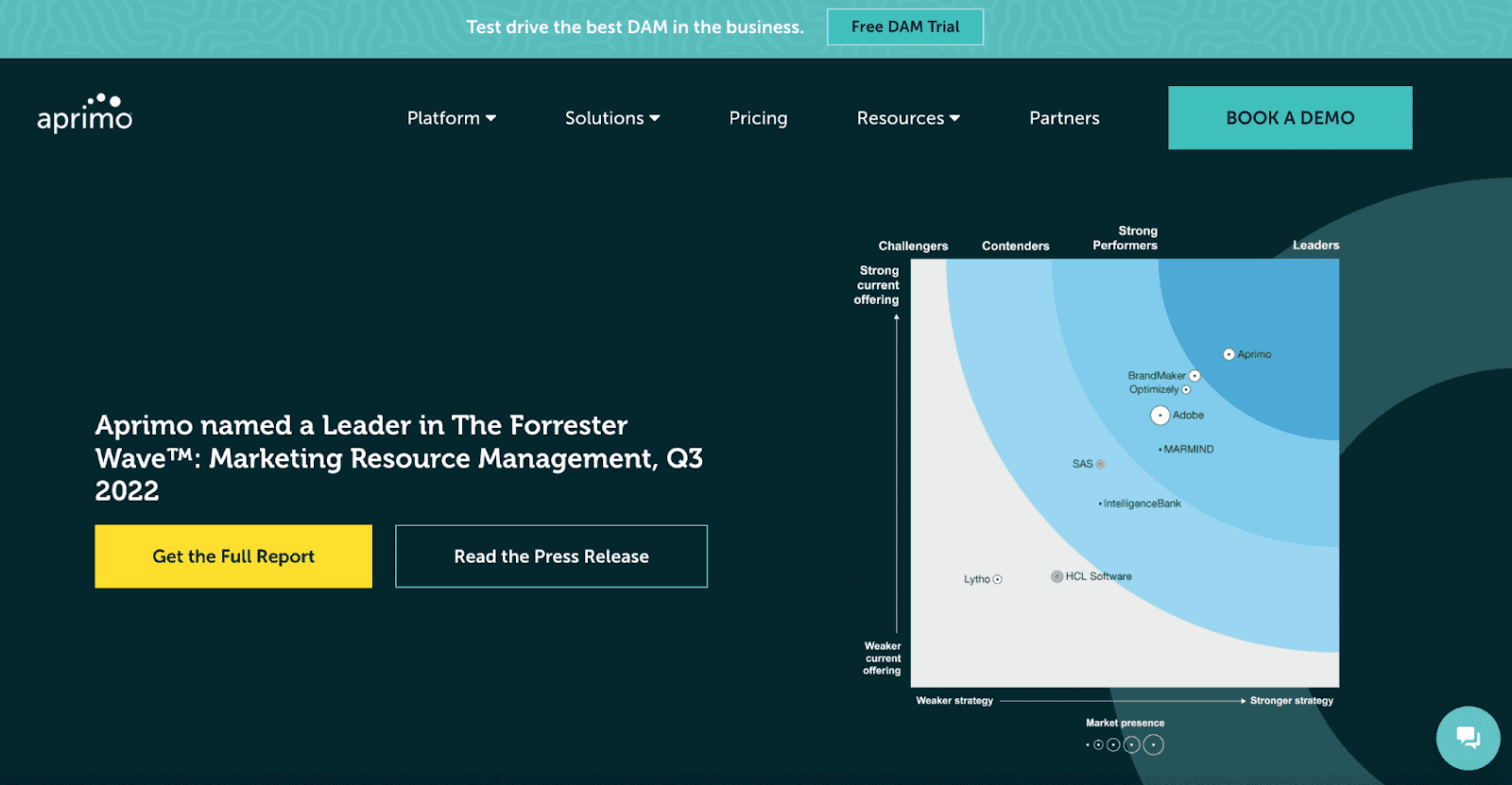Click Get the Full Report button
This screenshot has height=785, width=1512.
233,556
